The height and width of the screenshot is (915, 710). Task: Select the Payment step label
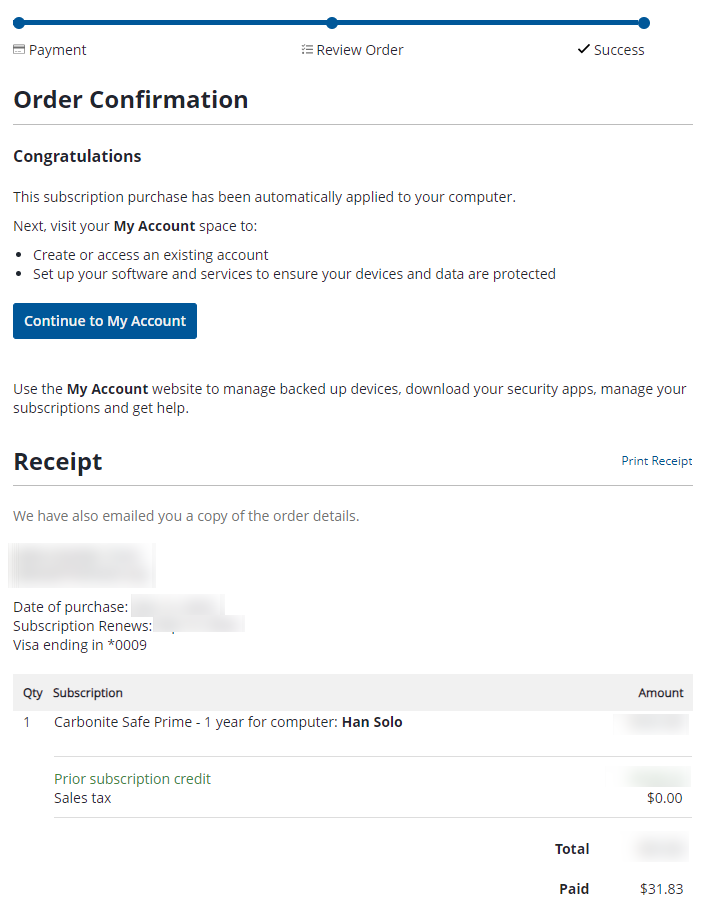pyautogui.click(x=57, y=50)
